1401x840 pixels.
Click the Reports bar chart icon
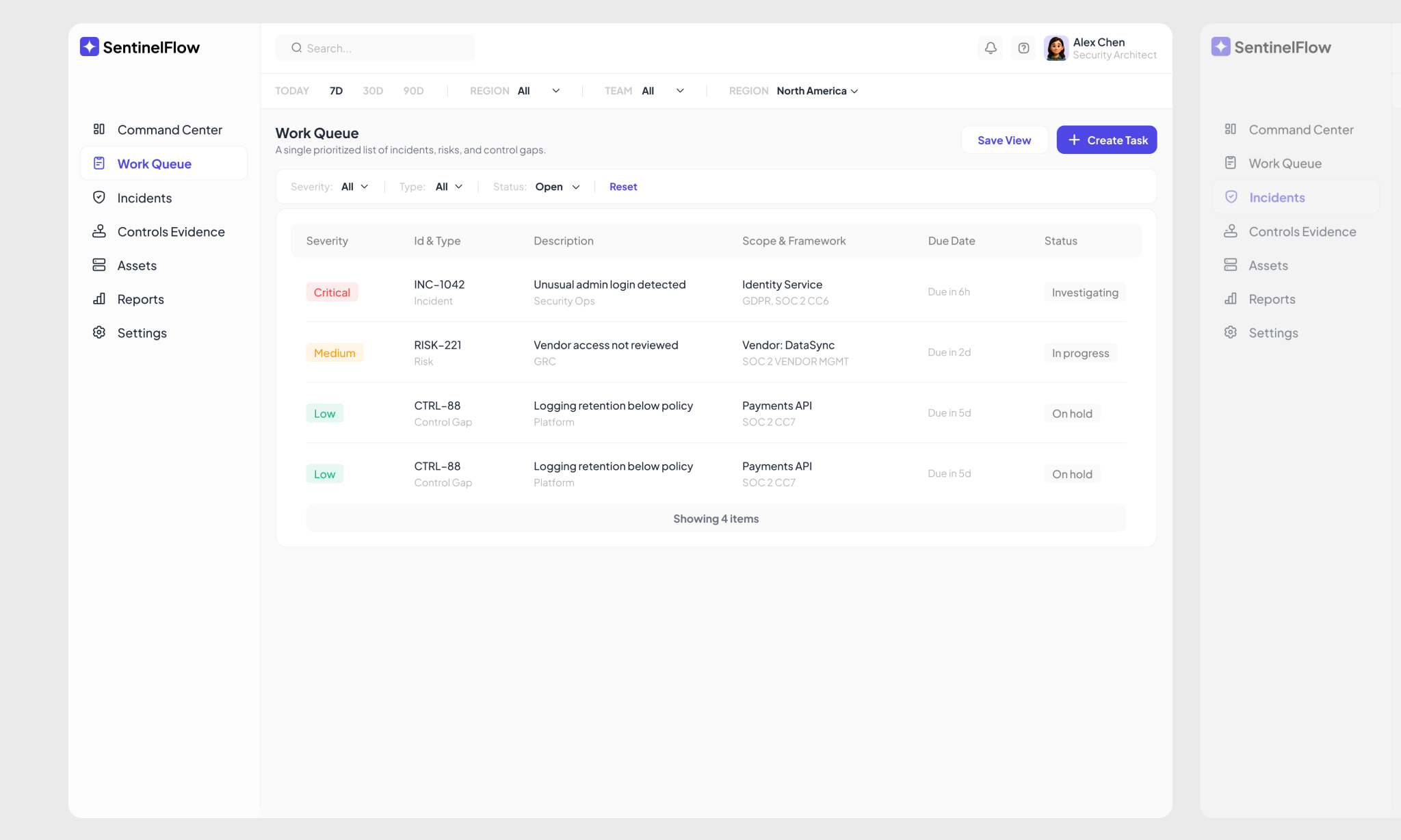click(x=99, y=299)
